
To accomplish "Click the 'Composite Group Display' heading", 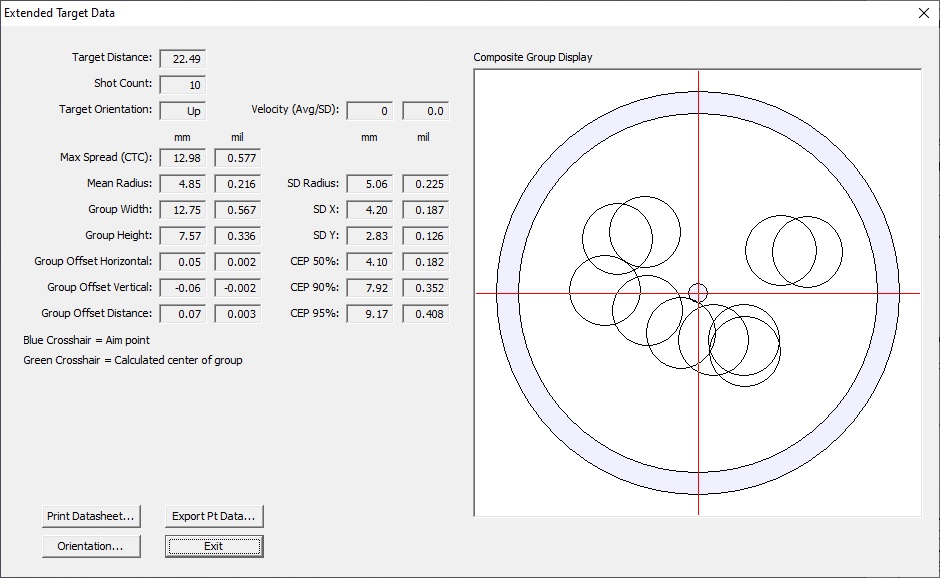I will pos(533,58).
